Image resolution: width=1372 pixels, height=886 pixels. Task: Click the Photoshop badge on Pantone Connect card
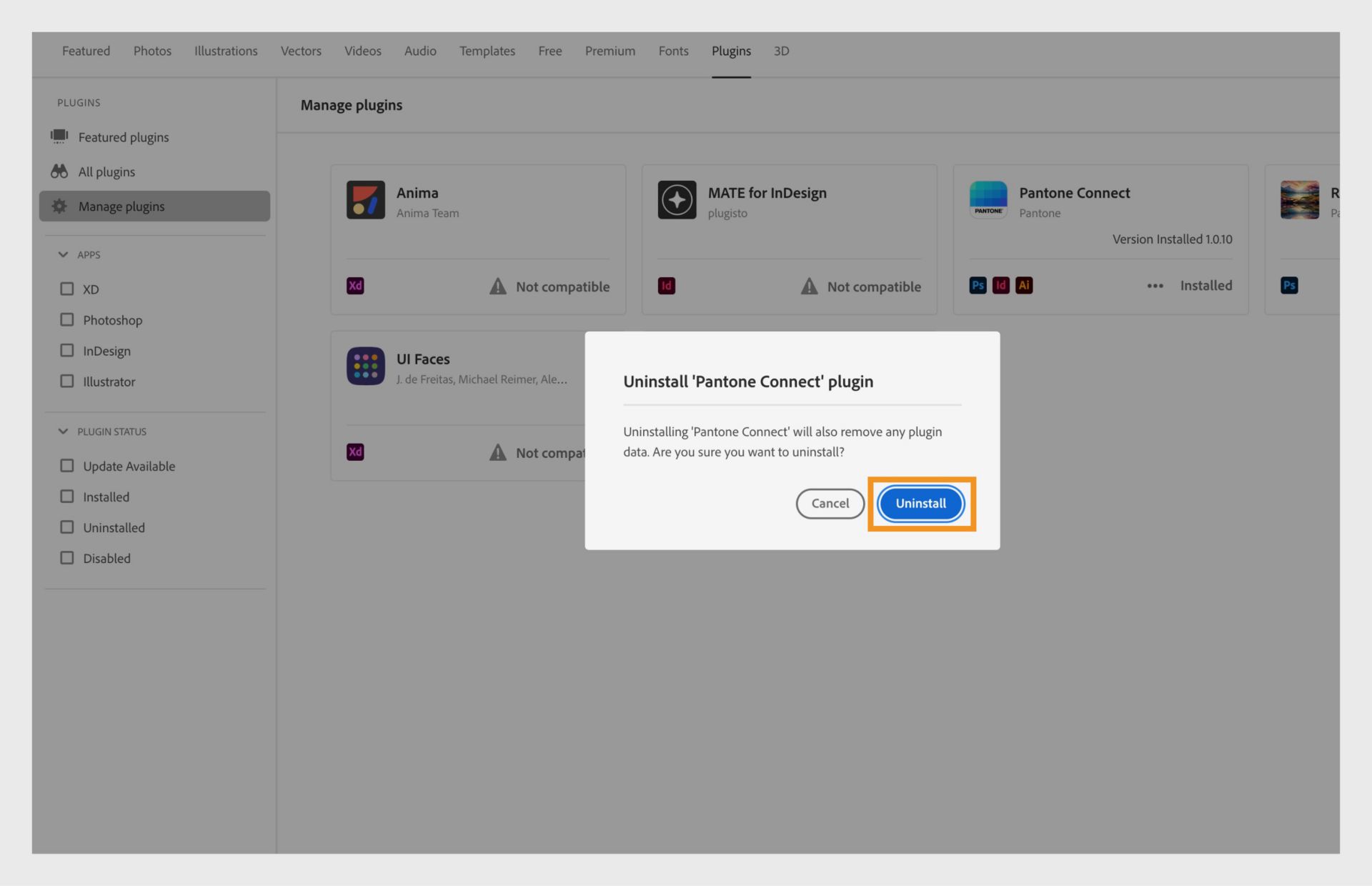(x=977, y=285)
